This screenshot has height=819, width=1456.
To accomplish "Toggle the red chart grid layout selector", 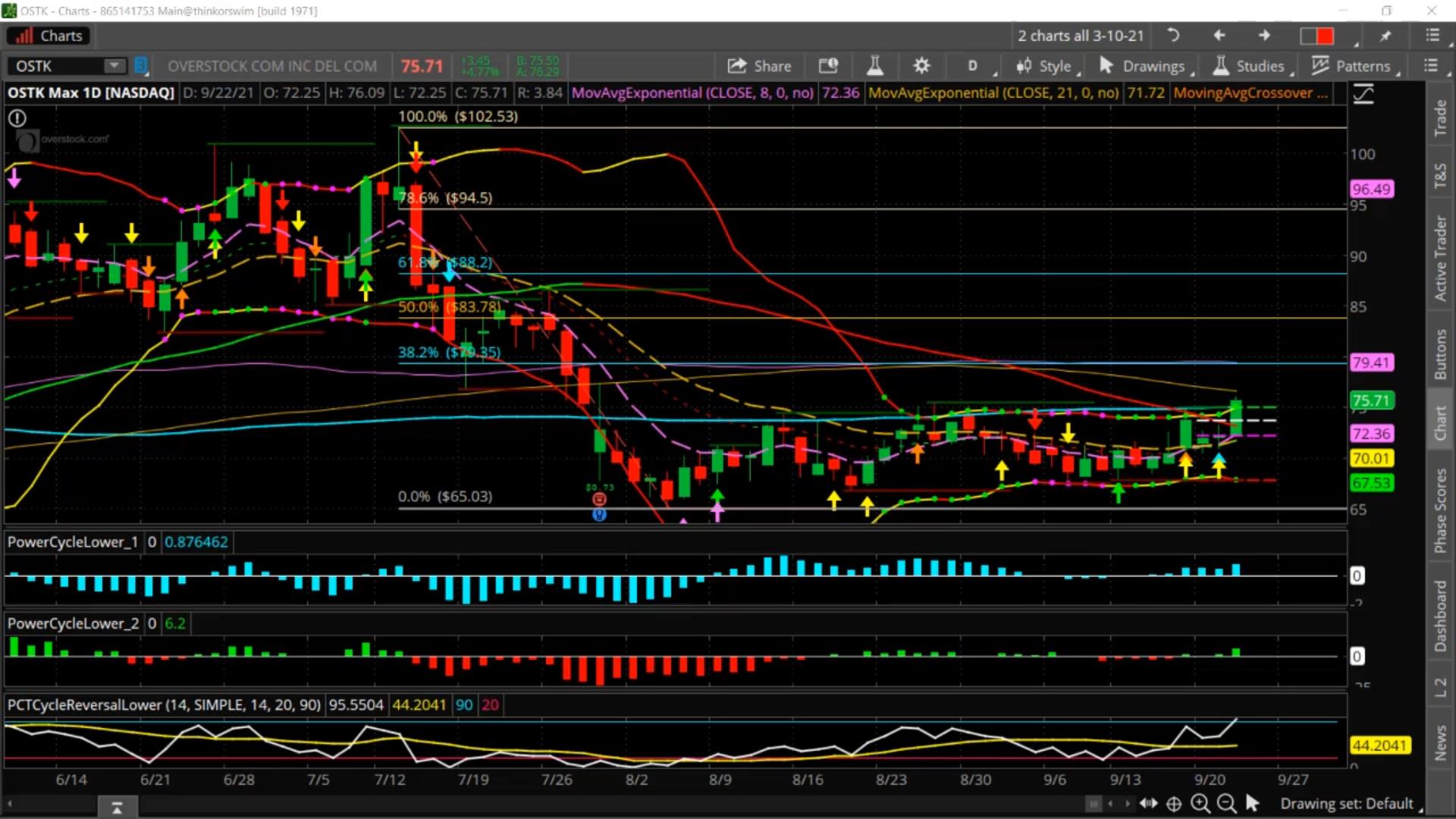I will 1317,36.
